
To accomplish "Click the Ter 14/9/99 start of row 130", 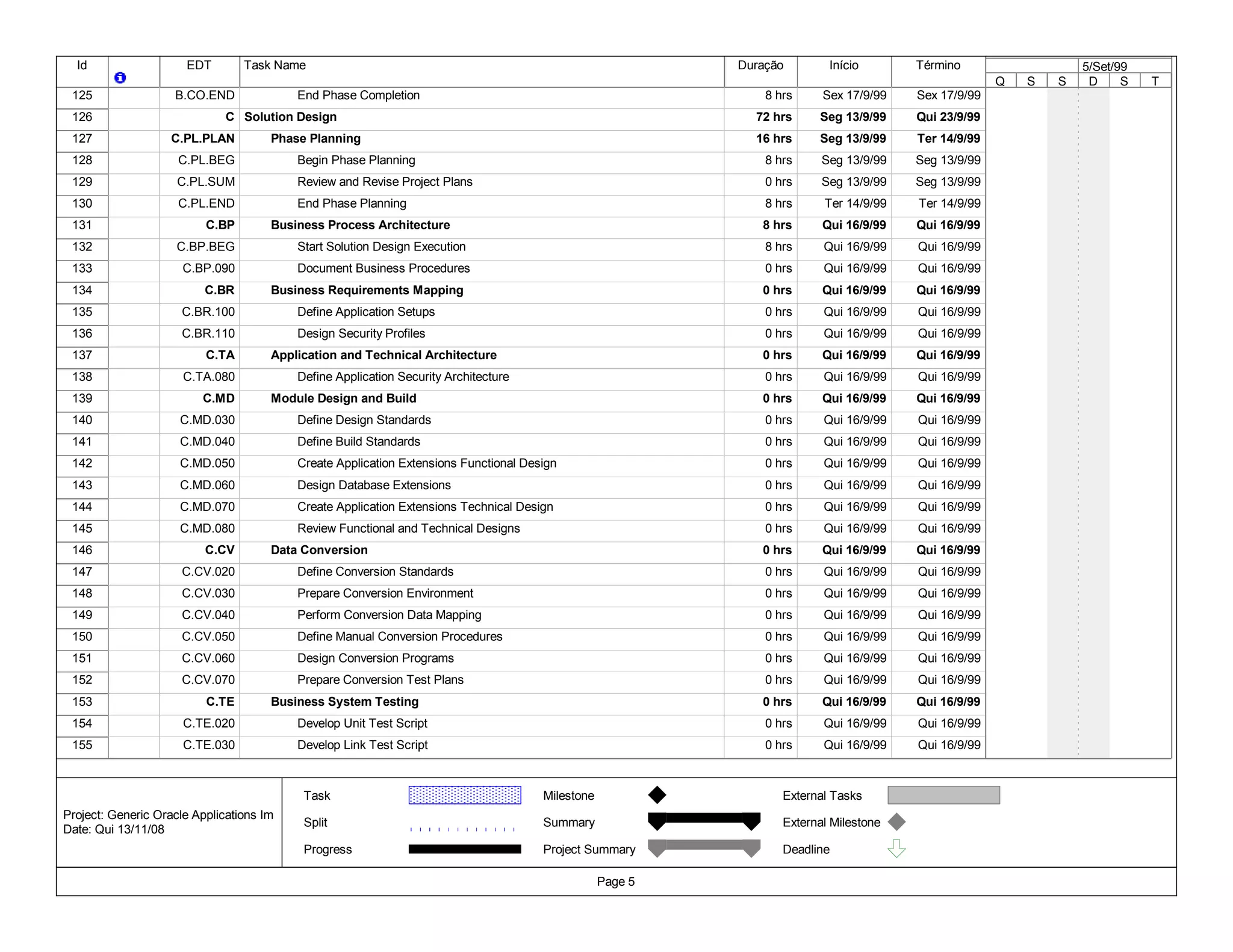I will pyautogui.click(x=855, y=203).
